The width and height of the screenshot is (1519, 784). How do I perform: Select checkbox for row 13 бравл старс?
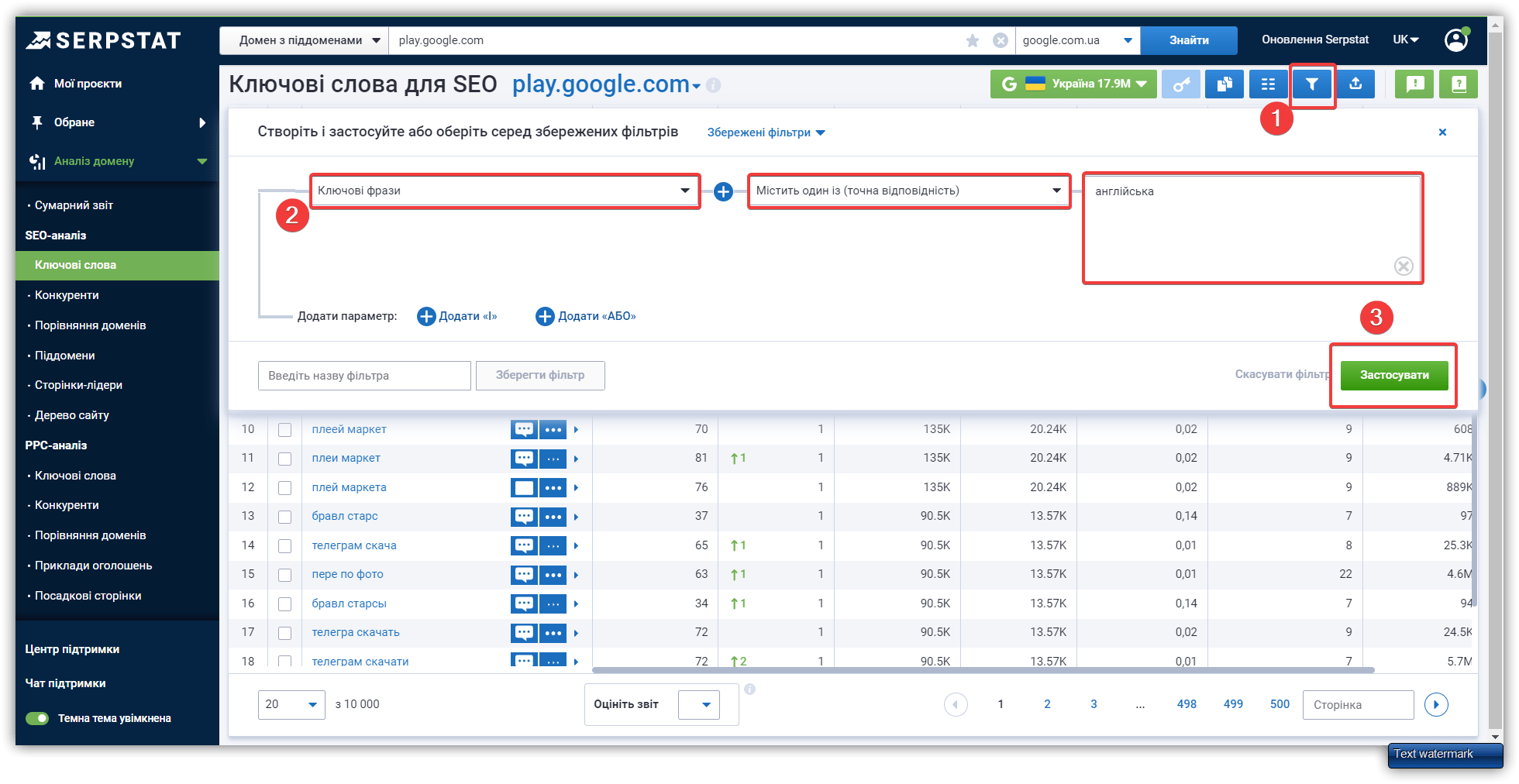285,517
